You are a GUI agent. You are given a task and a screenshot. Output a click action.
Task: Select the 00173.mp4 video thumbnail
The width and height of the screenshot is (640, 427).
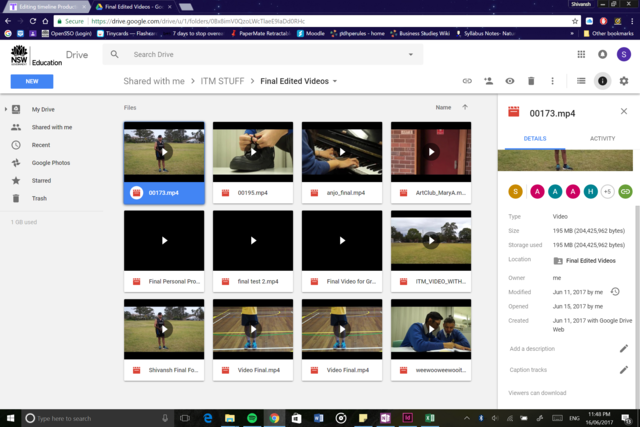tap(164, 152)
